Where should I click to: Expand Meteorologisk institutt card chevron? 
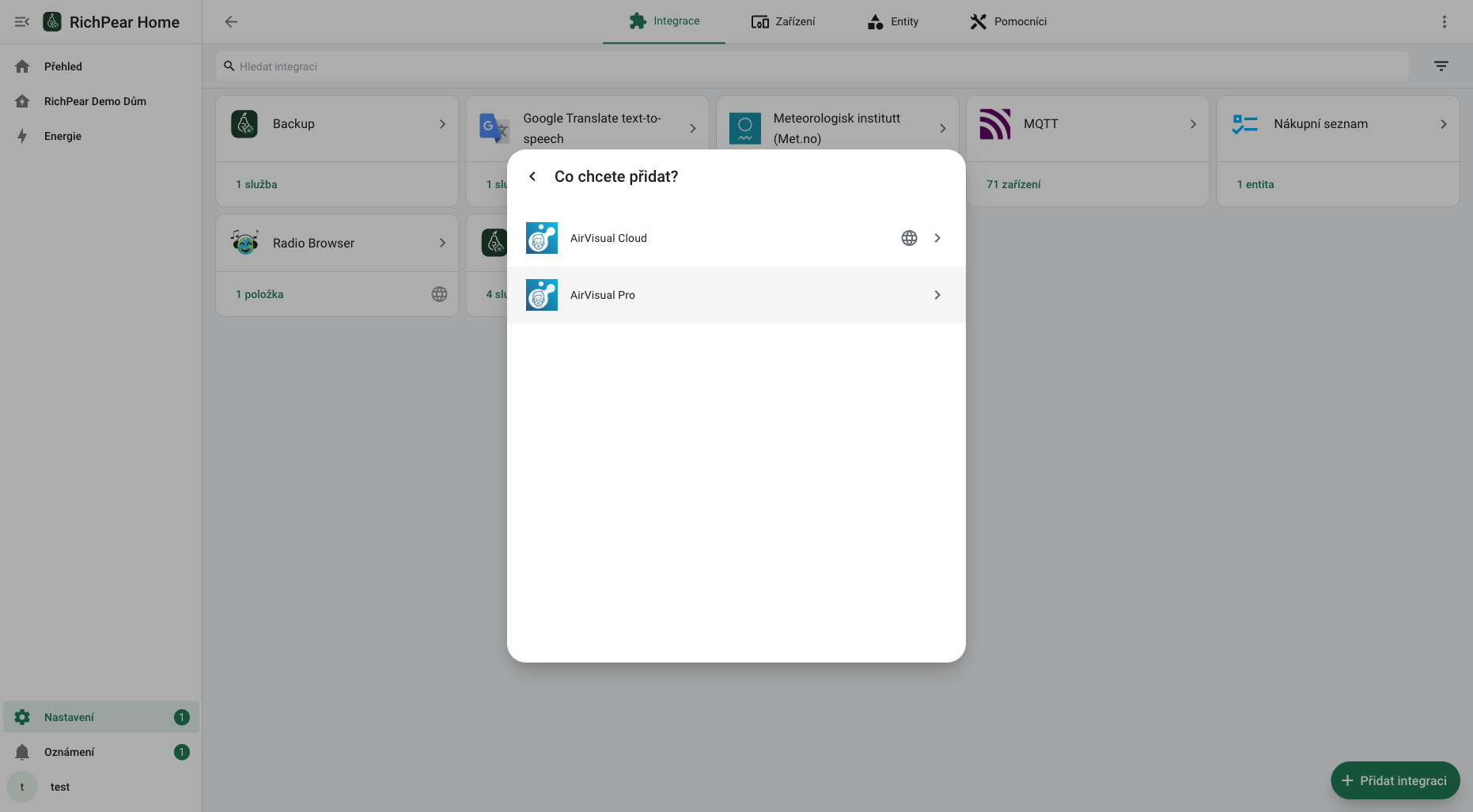click(943, 128)
